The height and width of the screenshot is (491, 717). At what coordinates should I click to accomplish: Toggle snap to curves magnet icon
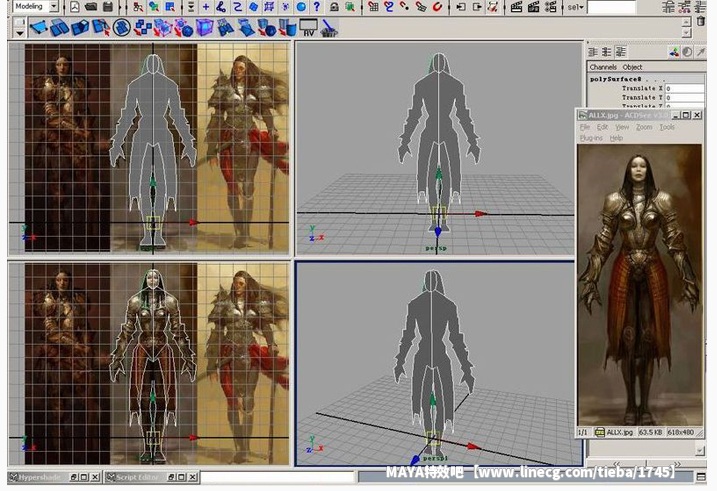[x=389, y=6]
